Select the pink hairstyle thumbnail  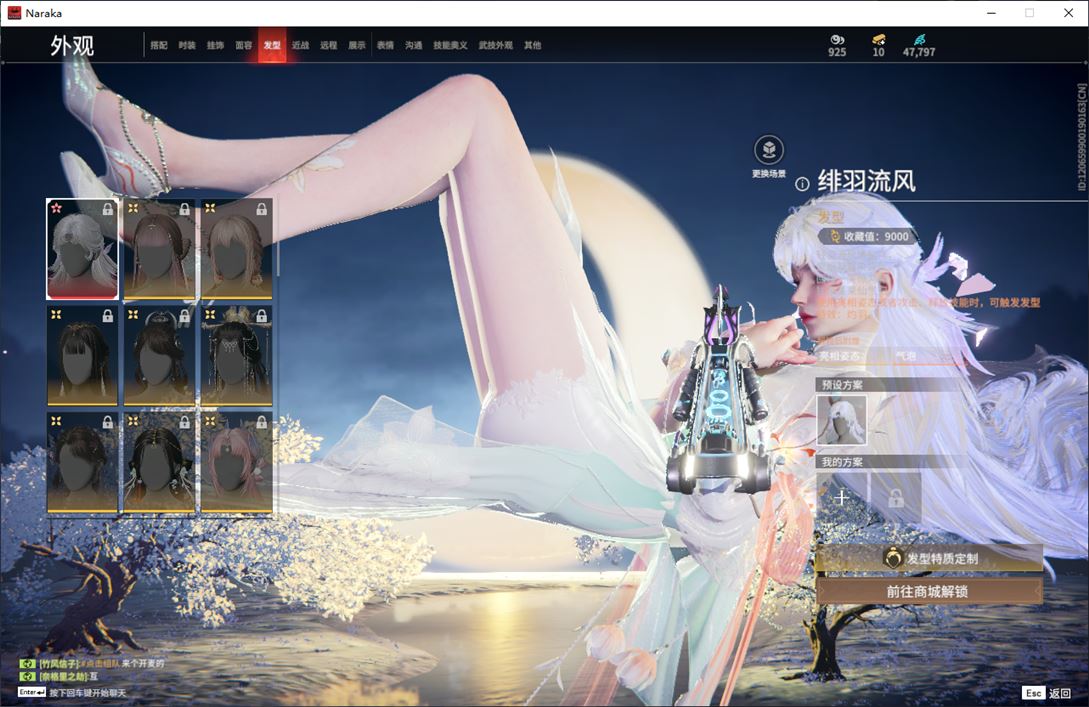[x=236, y=463]
